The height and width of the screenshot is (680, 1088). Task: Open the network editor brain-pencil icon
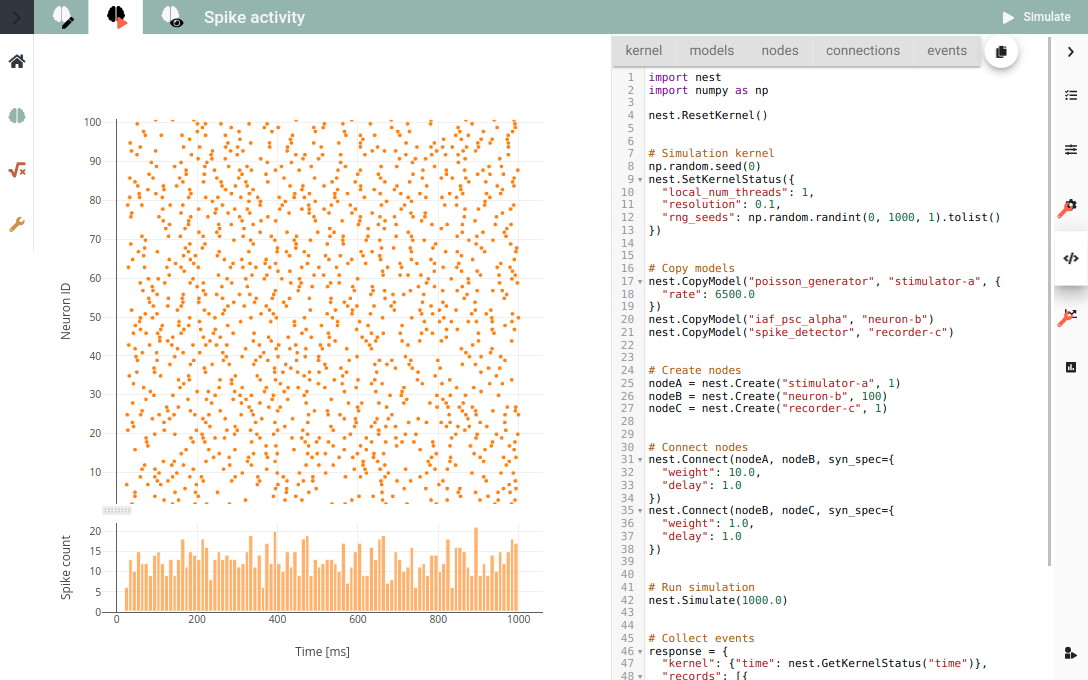[62, 17]
